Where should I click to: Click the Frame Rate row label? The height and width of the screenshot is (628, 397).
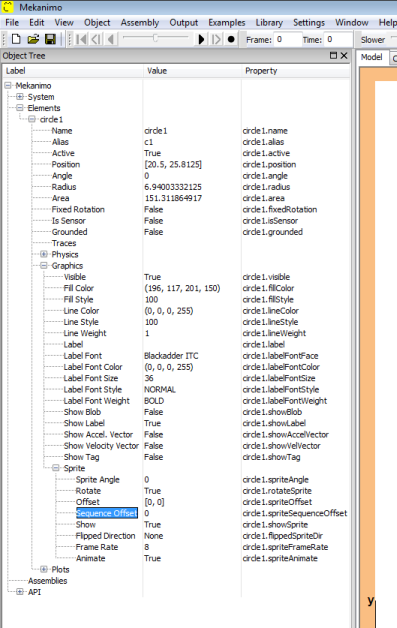point(97,547)
